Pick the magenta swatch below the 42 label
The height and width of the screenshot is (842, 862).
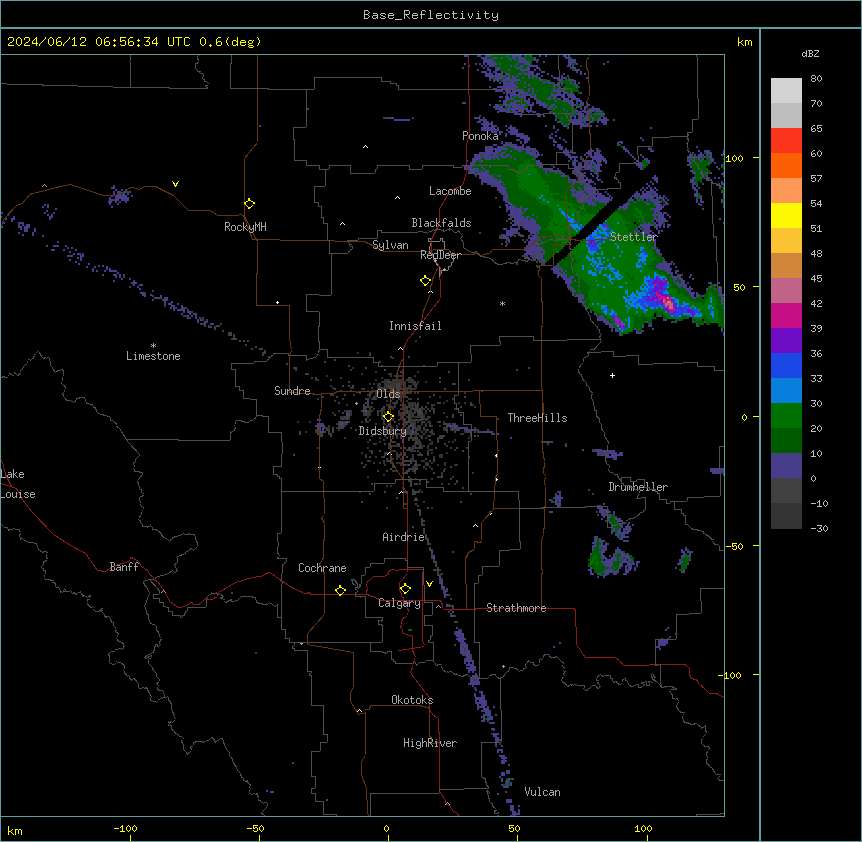(x=786, y=315)
